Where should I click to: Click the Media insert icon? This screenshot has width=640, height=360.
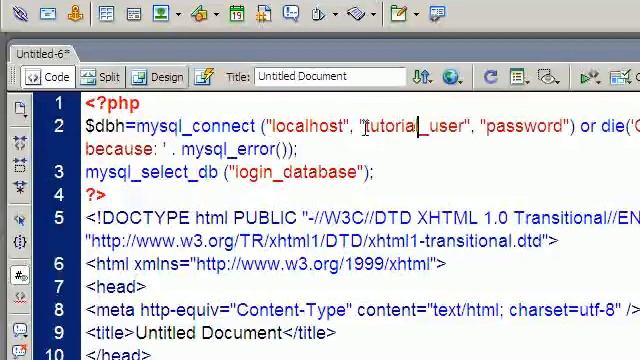point(199,14)
